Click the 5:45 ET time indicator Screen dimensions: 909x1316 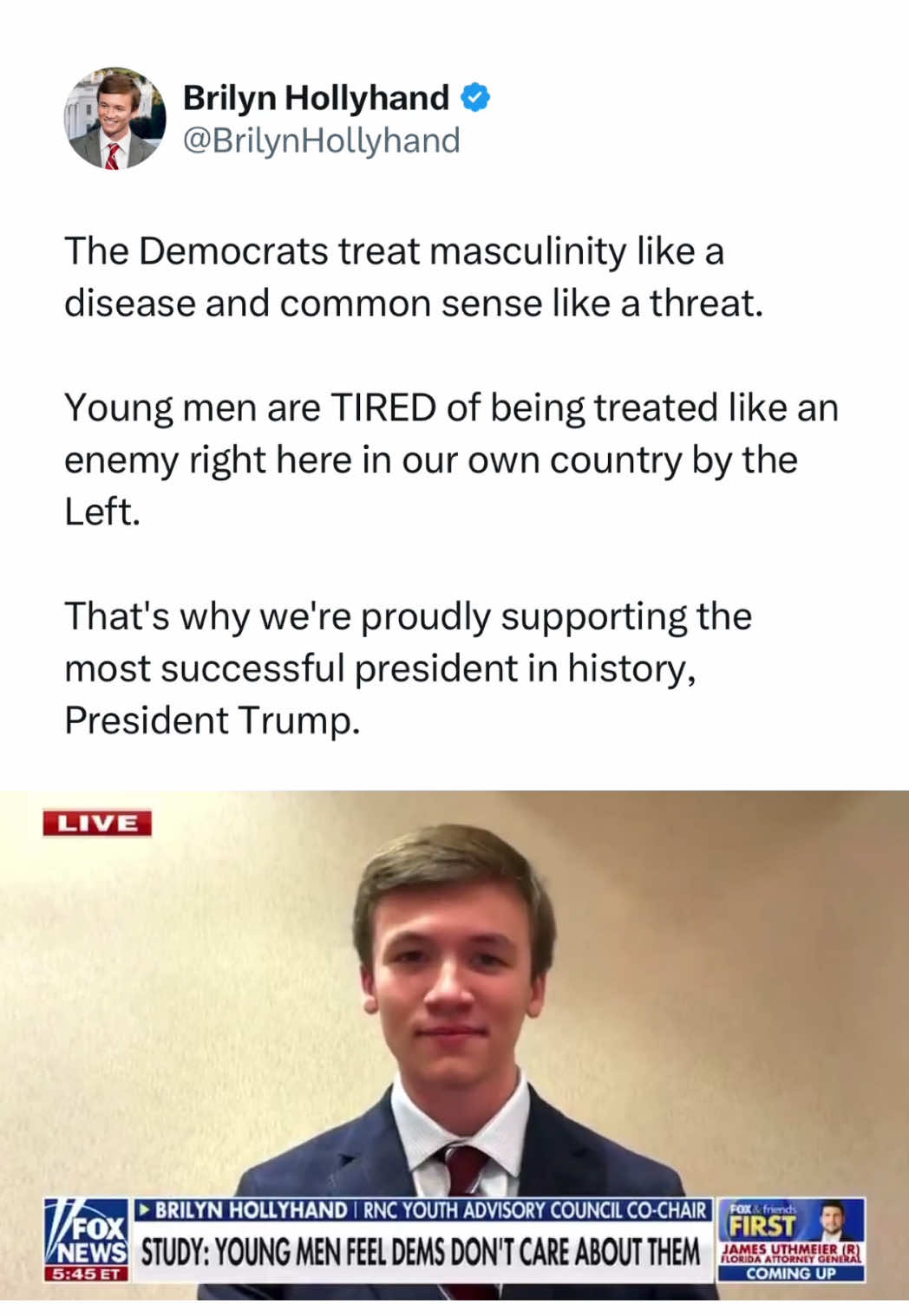[x=86, y=1274]
